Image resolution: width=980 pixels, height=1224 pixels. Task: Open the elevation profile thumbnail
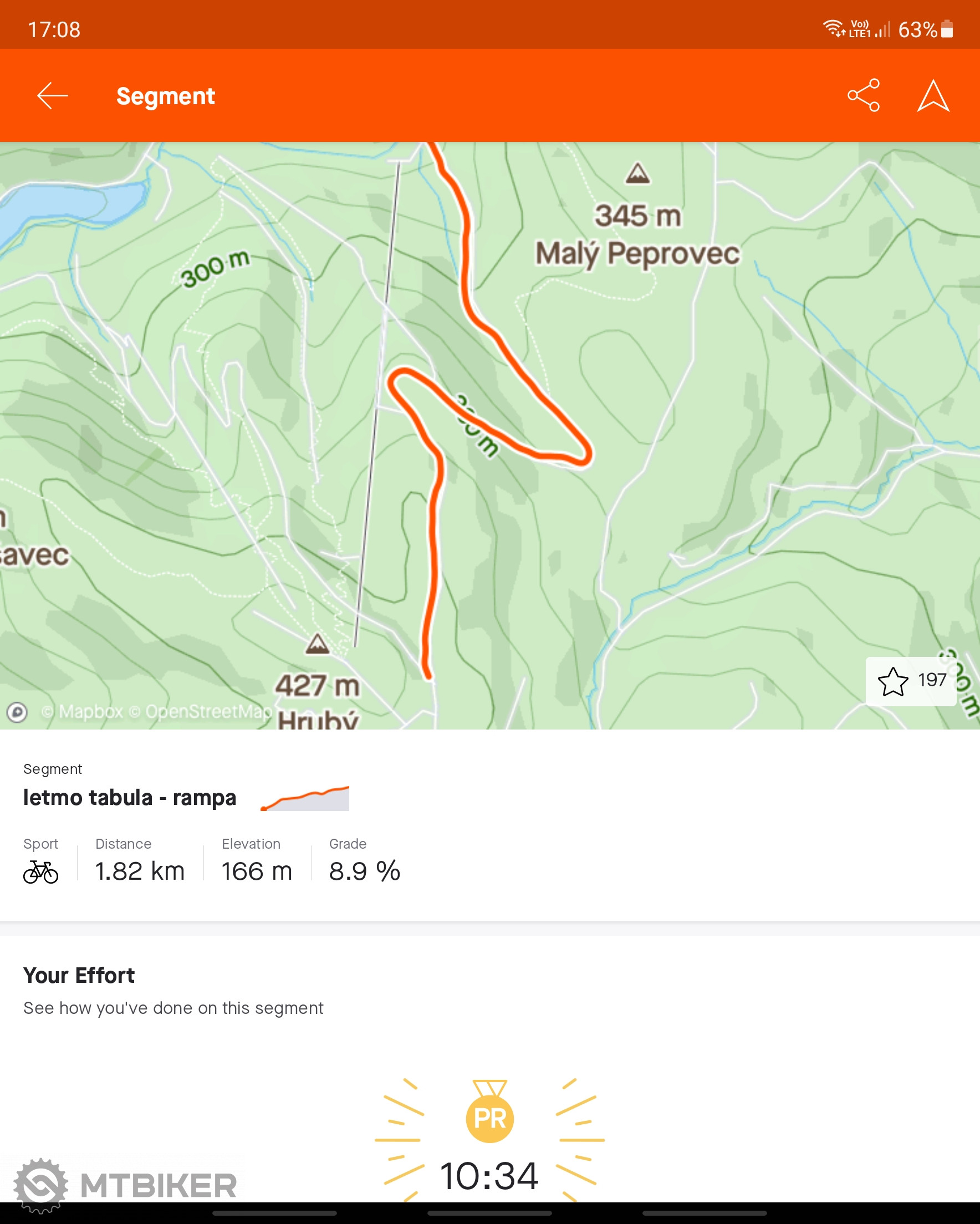pos(305,798)
